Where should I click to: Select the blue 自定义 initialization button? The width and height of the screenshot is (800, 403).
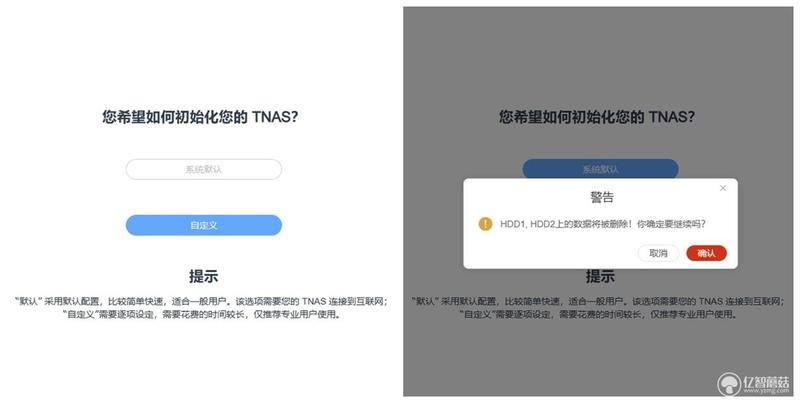coord(204,225)
